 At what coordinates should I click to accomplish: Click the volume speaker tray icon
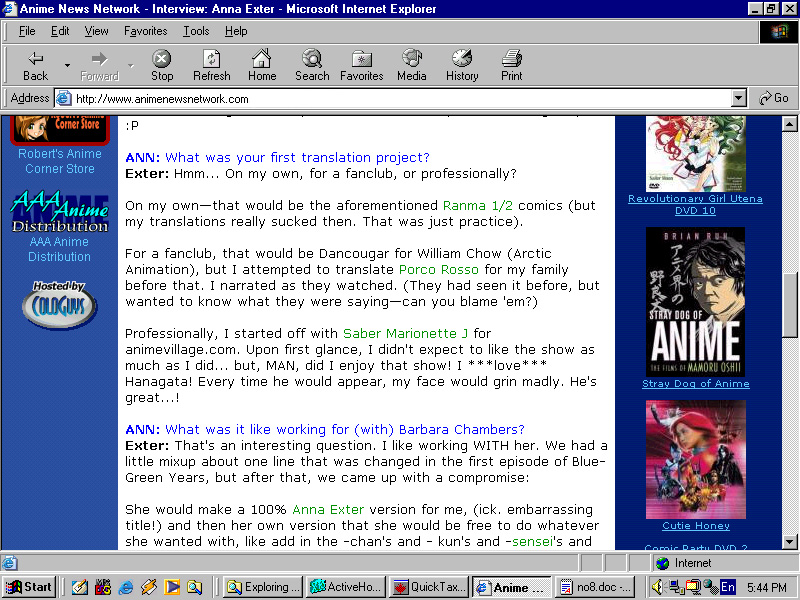pos(658,587)
